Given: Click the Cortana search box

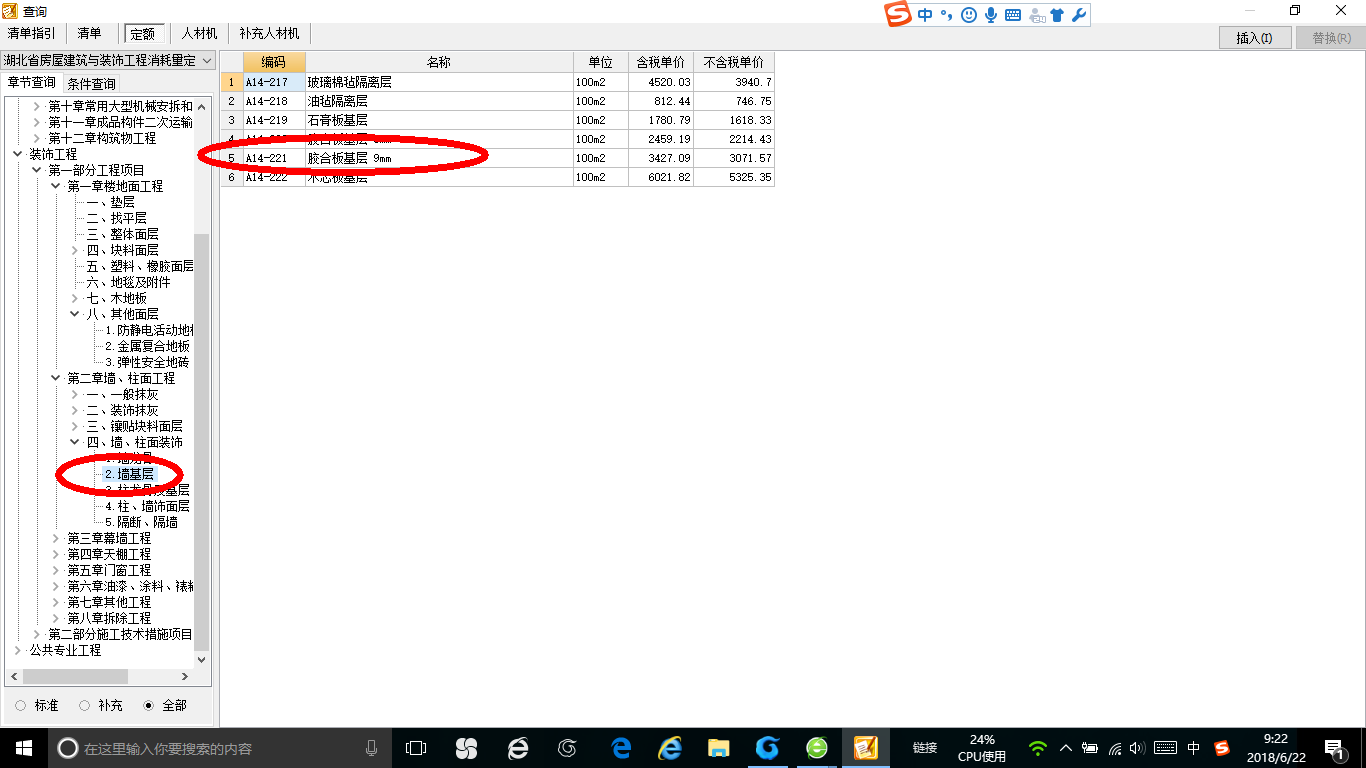Looking at the screenshot, I should click(219, 748).
